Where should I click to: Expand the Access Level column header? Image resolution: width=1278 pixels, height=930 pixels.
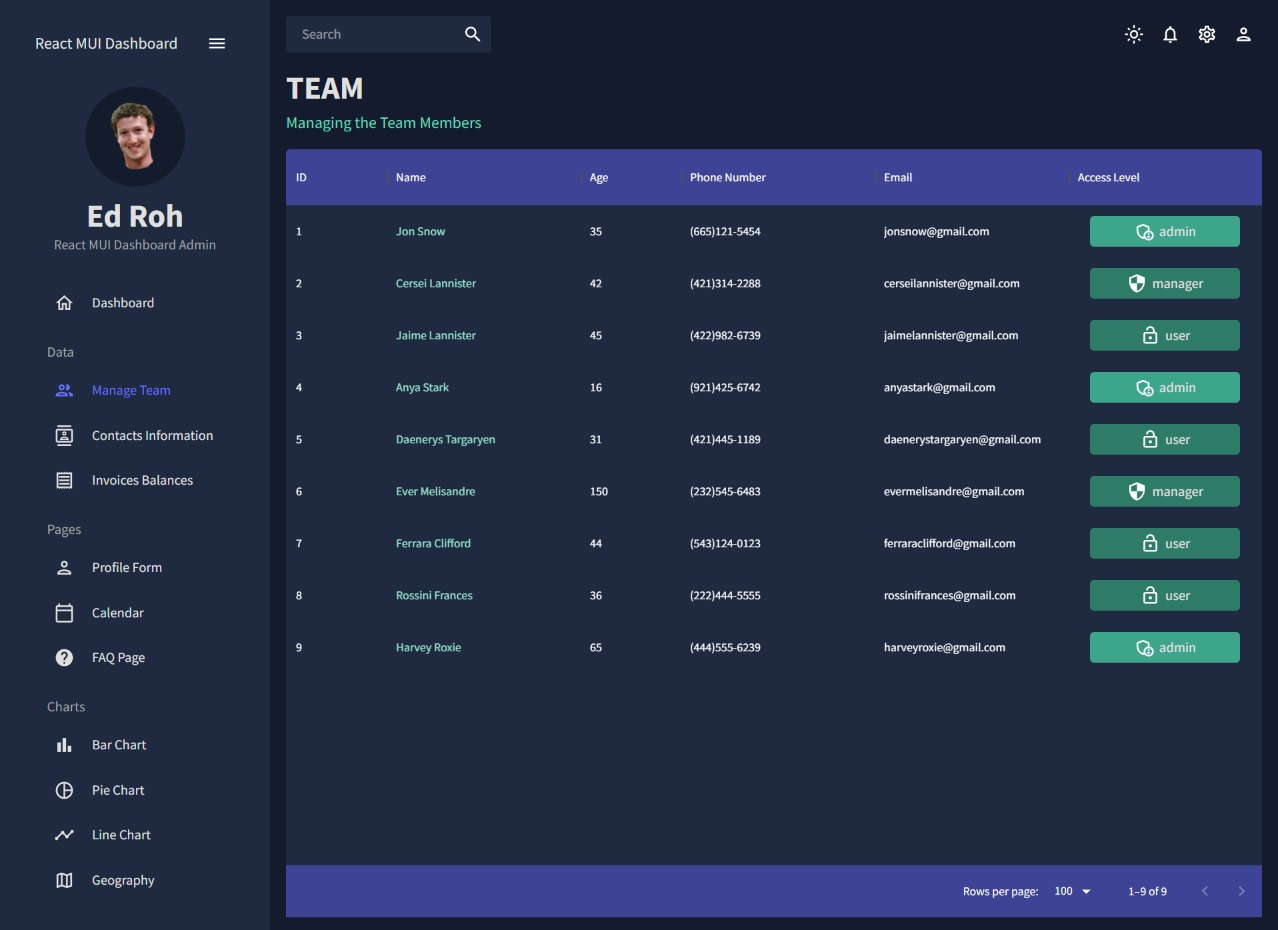(1108, 177)
